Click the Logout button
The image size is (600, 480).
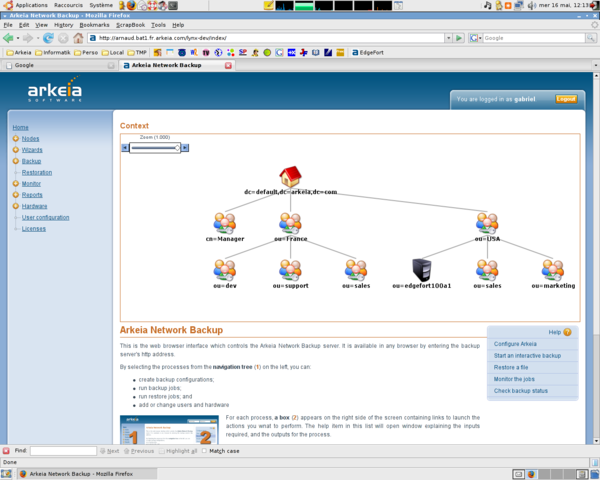[x=566, y=99]
